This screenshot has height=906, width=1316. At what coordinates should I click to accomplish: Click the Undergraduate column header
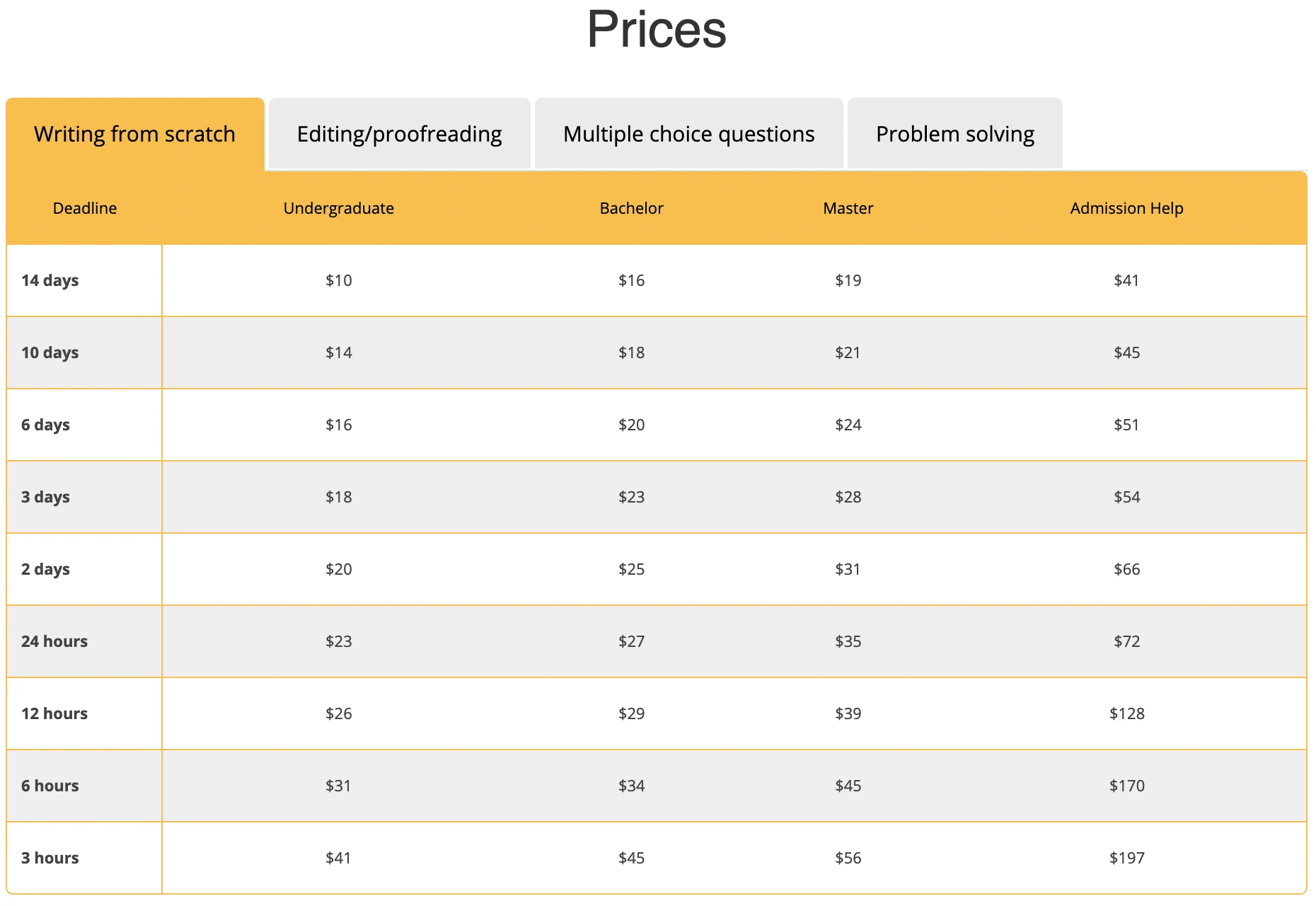tap(338, 208)
